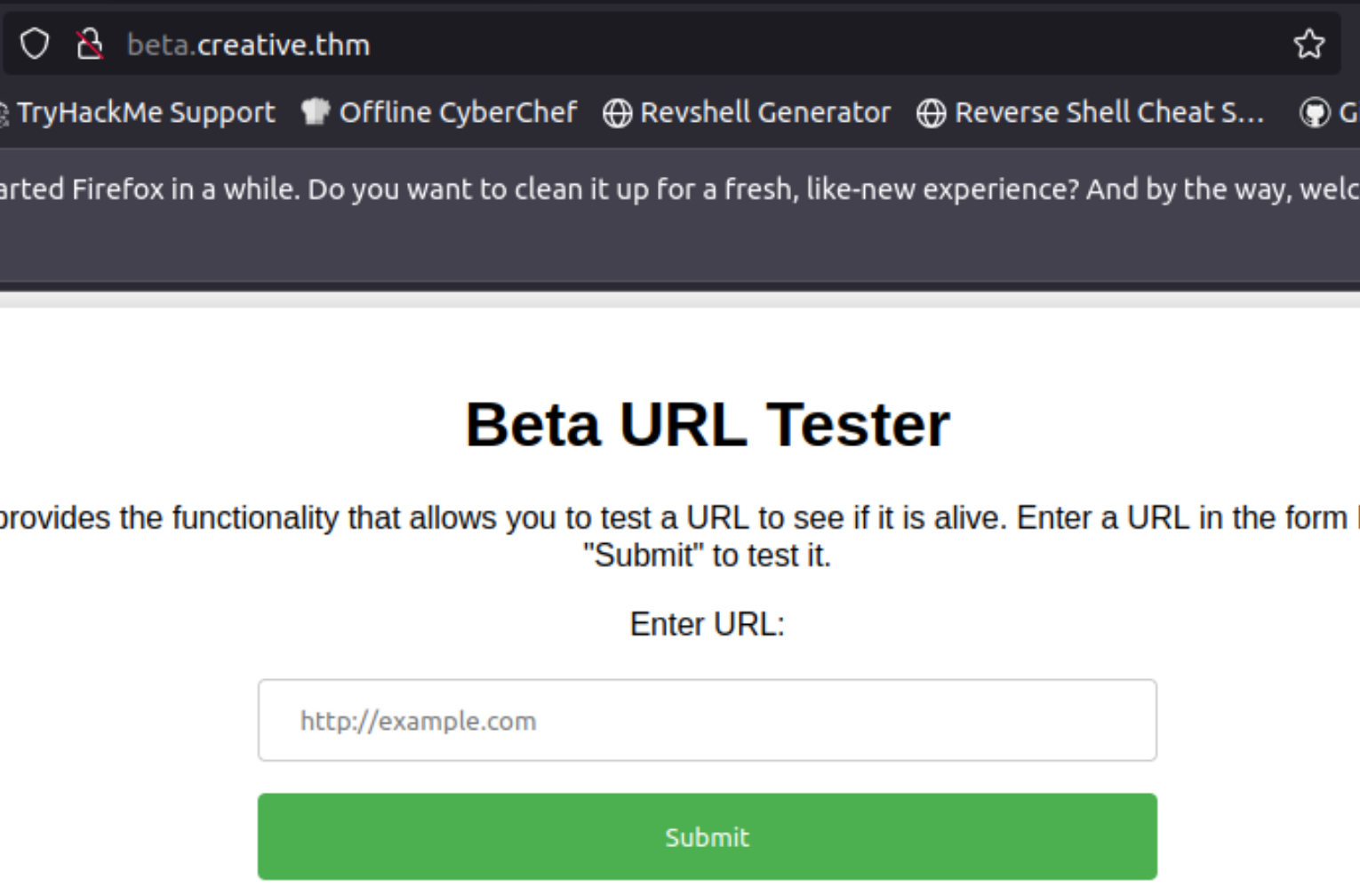Open the Offline CyberChef bookmark label
This screenshot has width=1360, height=896.
pos(458,112)
